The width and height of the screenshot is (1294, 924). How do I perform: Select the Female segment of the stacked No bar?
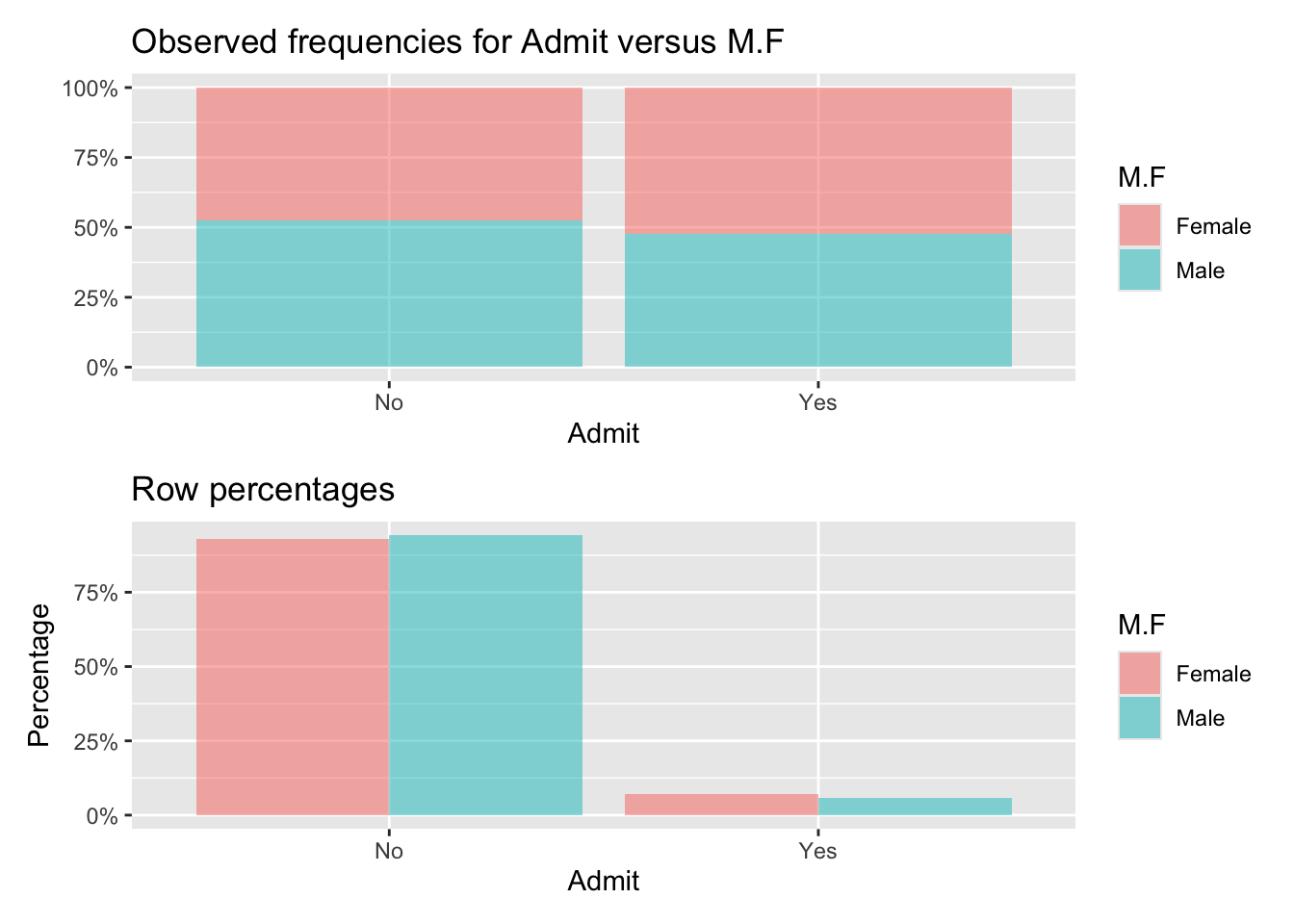coord(389,154)
